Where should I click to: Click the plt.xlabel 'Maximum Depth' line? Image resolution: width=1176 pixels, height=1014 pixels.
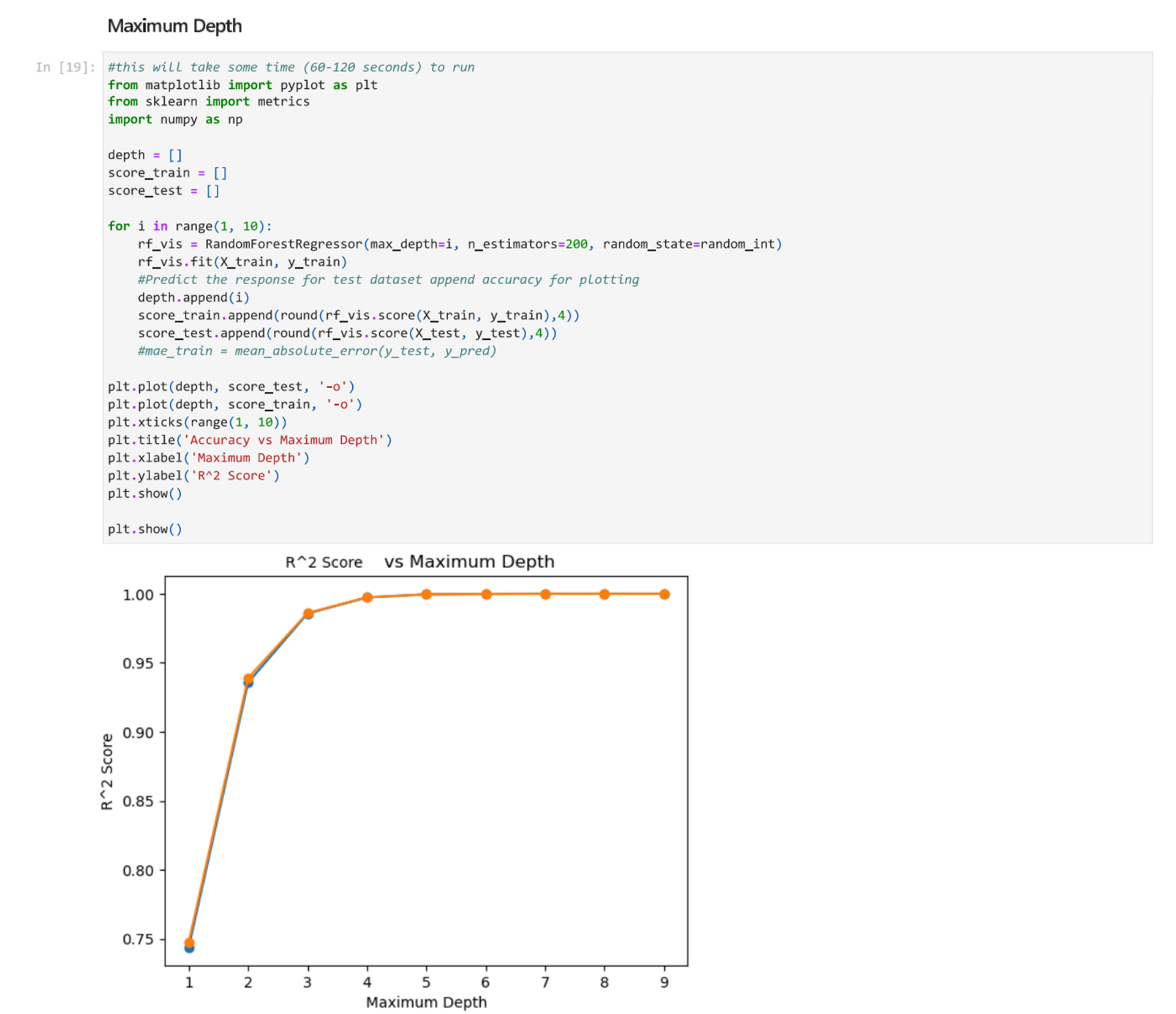pyautogui.click(x=209, y=457)
